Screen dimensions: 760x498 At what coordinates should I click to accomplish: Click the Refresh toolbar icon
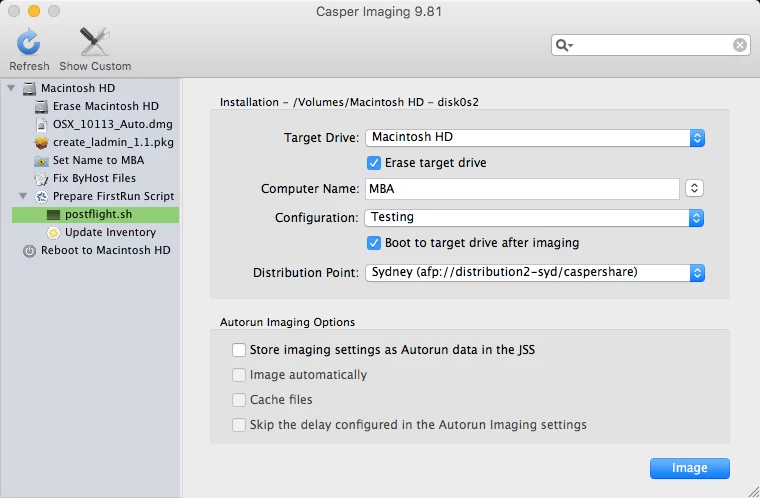[x=29, y=42]
